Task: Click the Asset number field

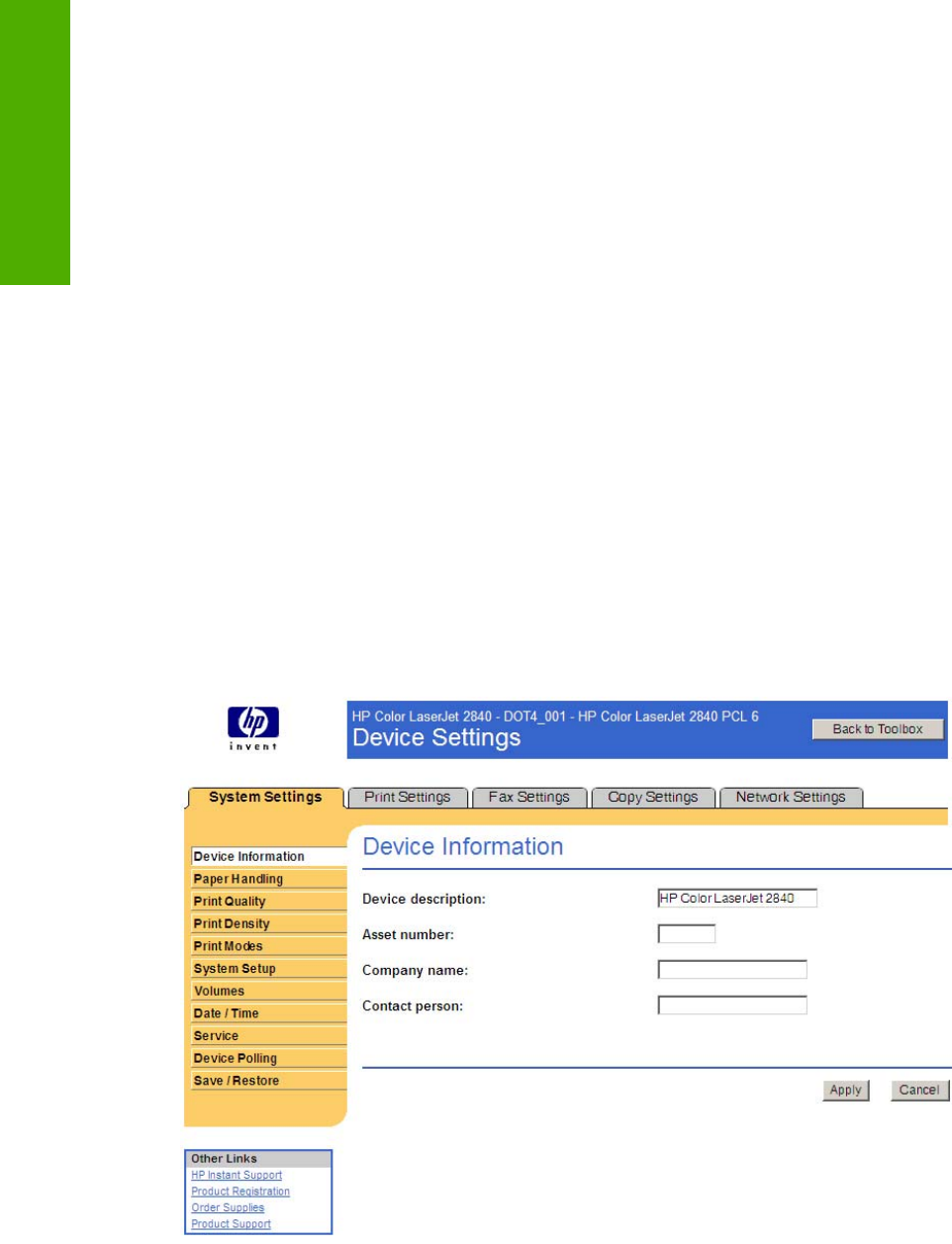Action: [x=687, y=934]
